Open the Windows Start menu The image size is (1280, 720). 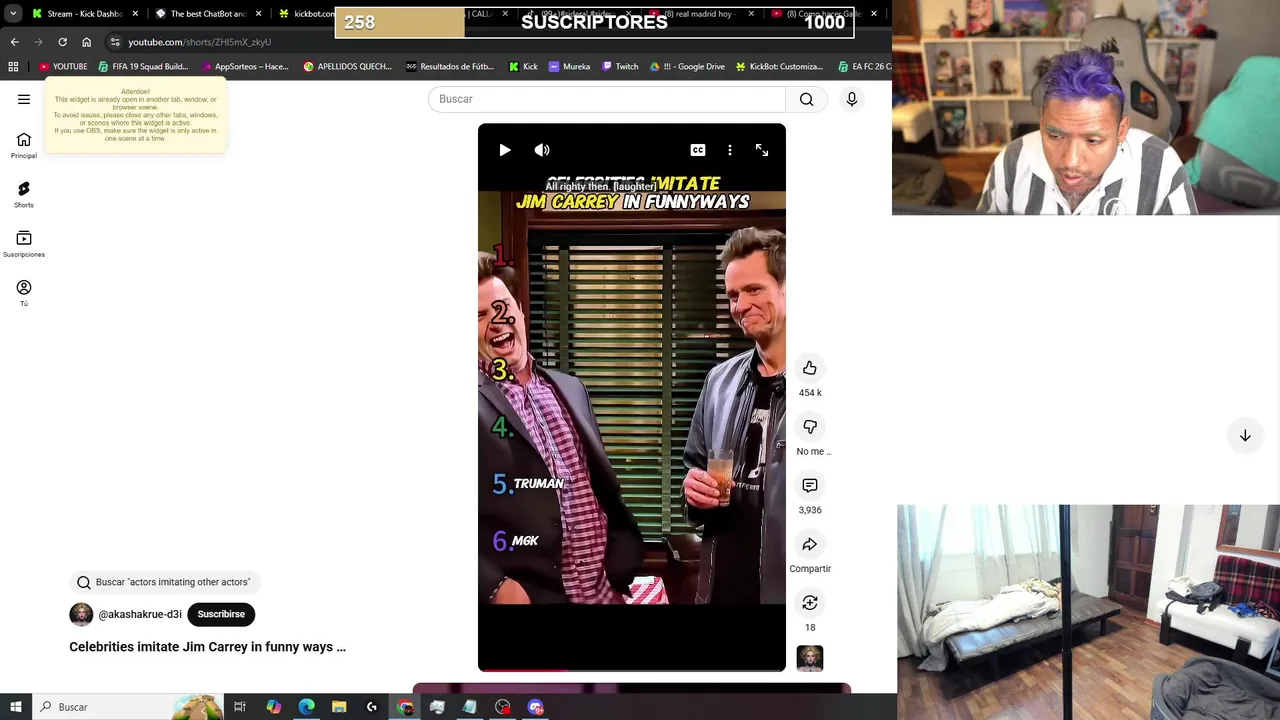(16, 707)
